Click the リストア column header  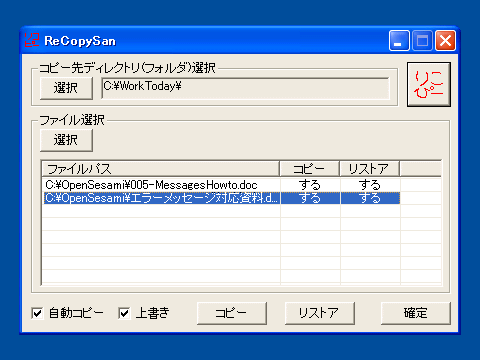click(x=370, y=169)
